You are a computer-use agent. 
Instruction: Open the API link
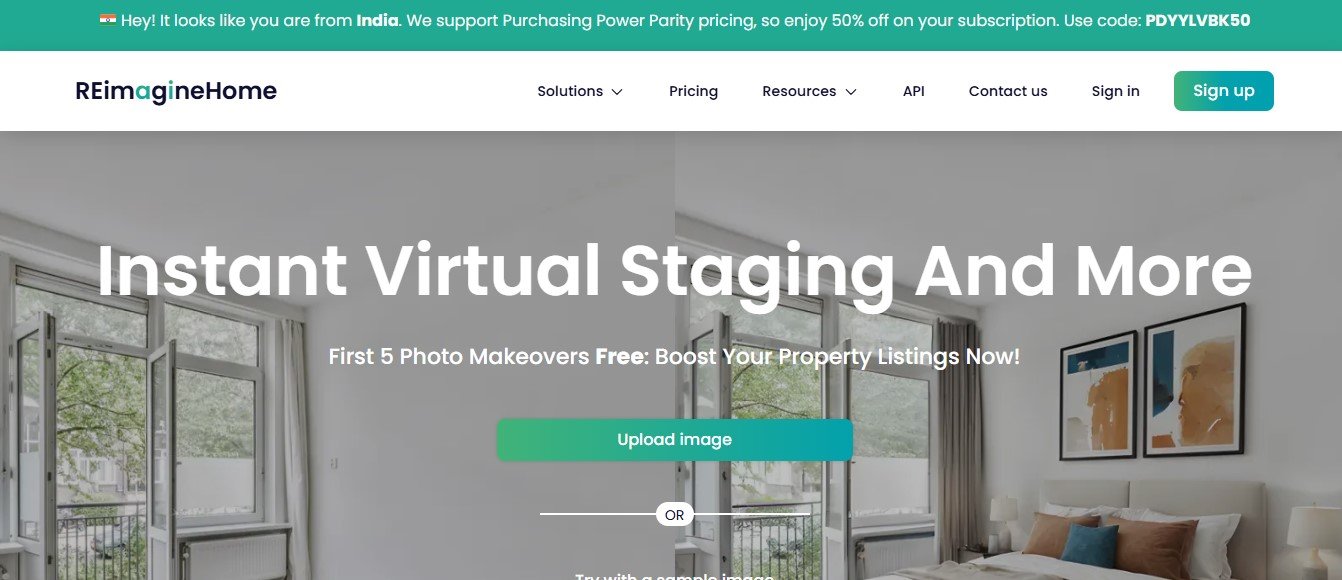(x=913, y=91)
